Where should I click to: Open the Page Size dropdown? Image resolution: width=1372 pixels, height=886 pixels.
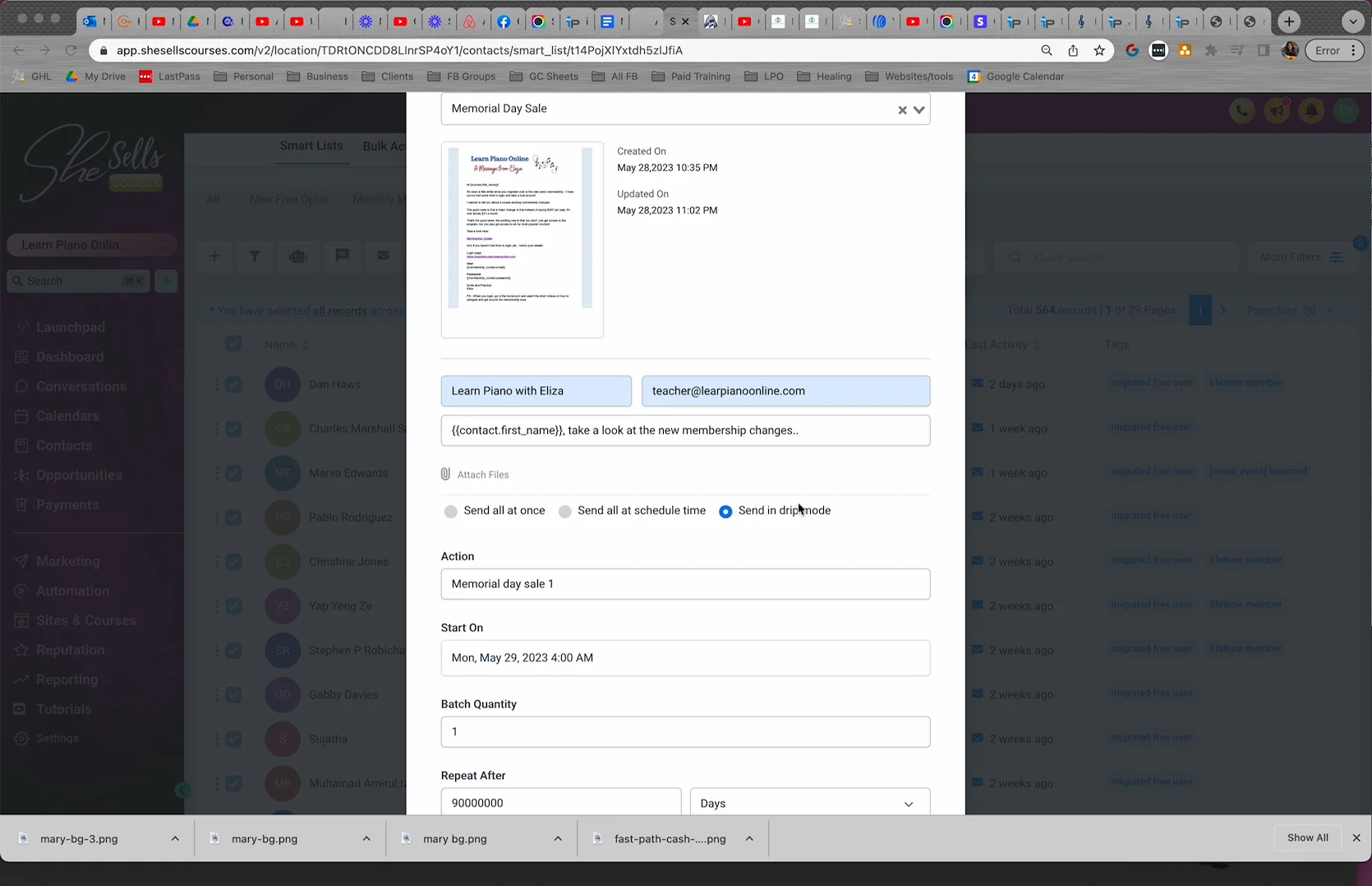coord(1290,310)
